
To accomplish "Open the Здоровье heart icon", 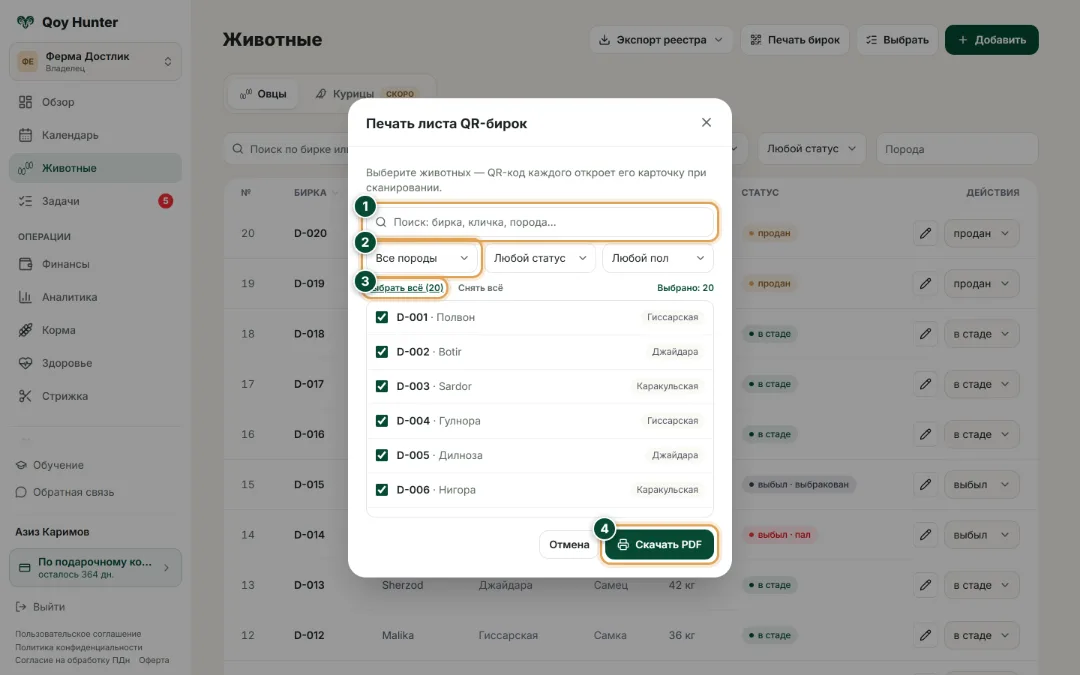I will [x=25, y=363].
